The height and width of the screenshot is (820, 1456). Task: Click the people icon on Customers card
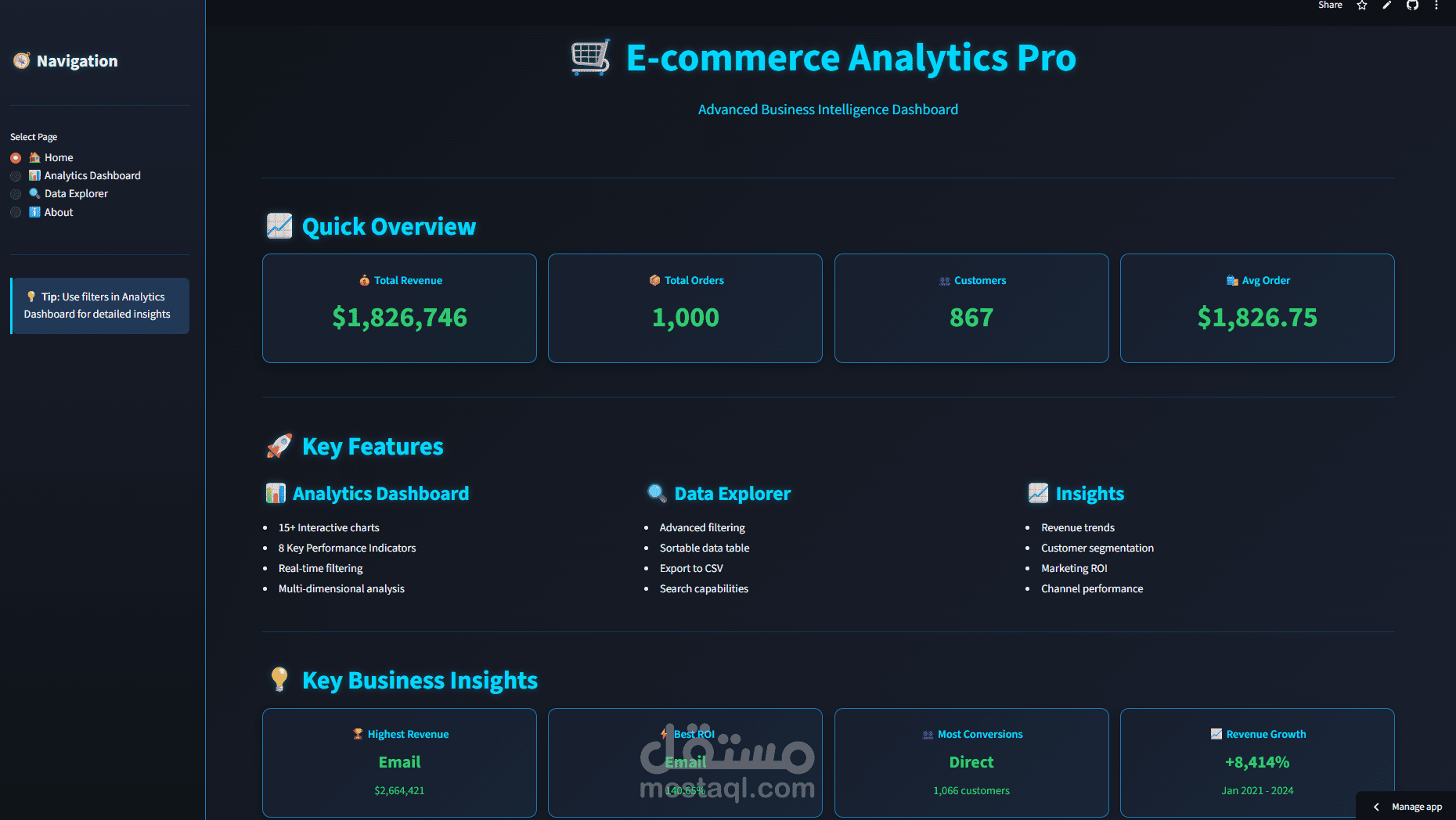click(x=945, y=281)
